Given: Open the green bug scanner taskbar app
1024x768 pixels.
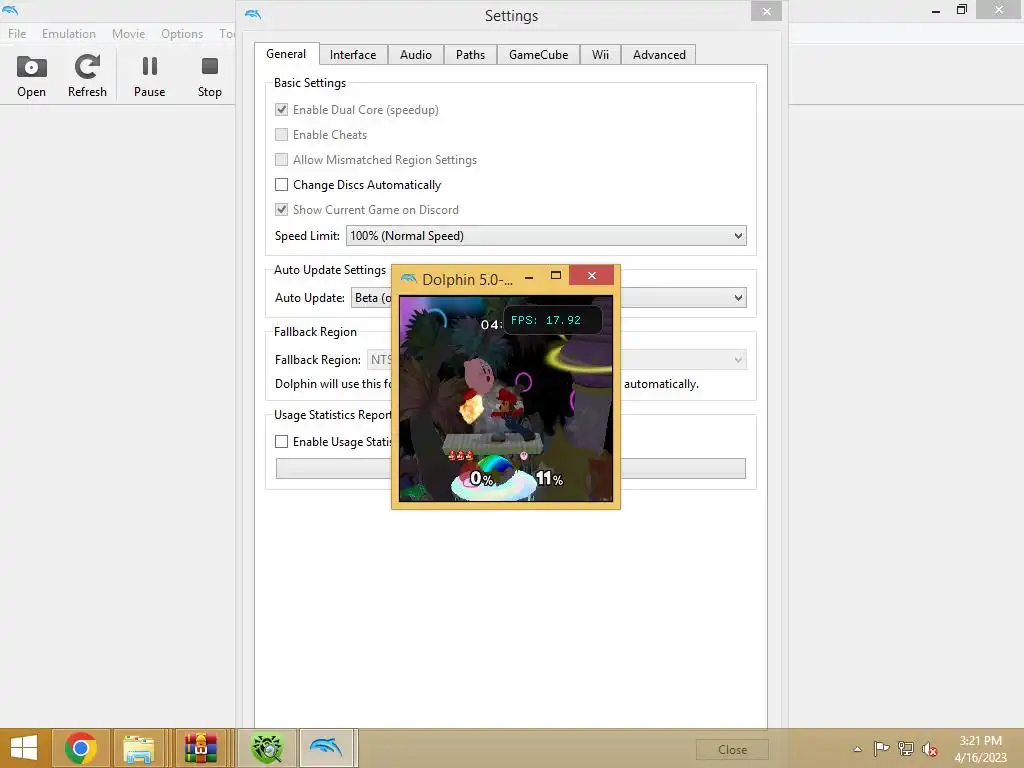Looking at the screenshot, I should pyautogui.click(x=267, y=748).
